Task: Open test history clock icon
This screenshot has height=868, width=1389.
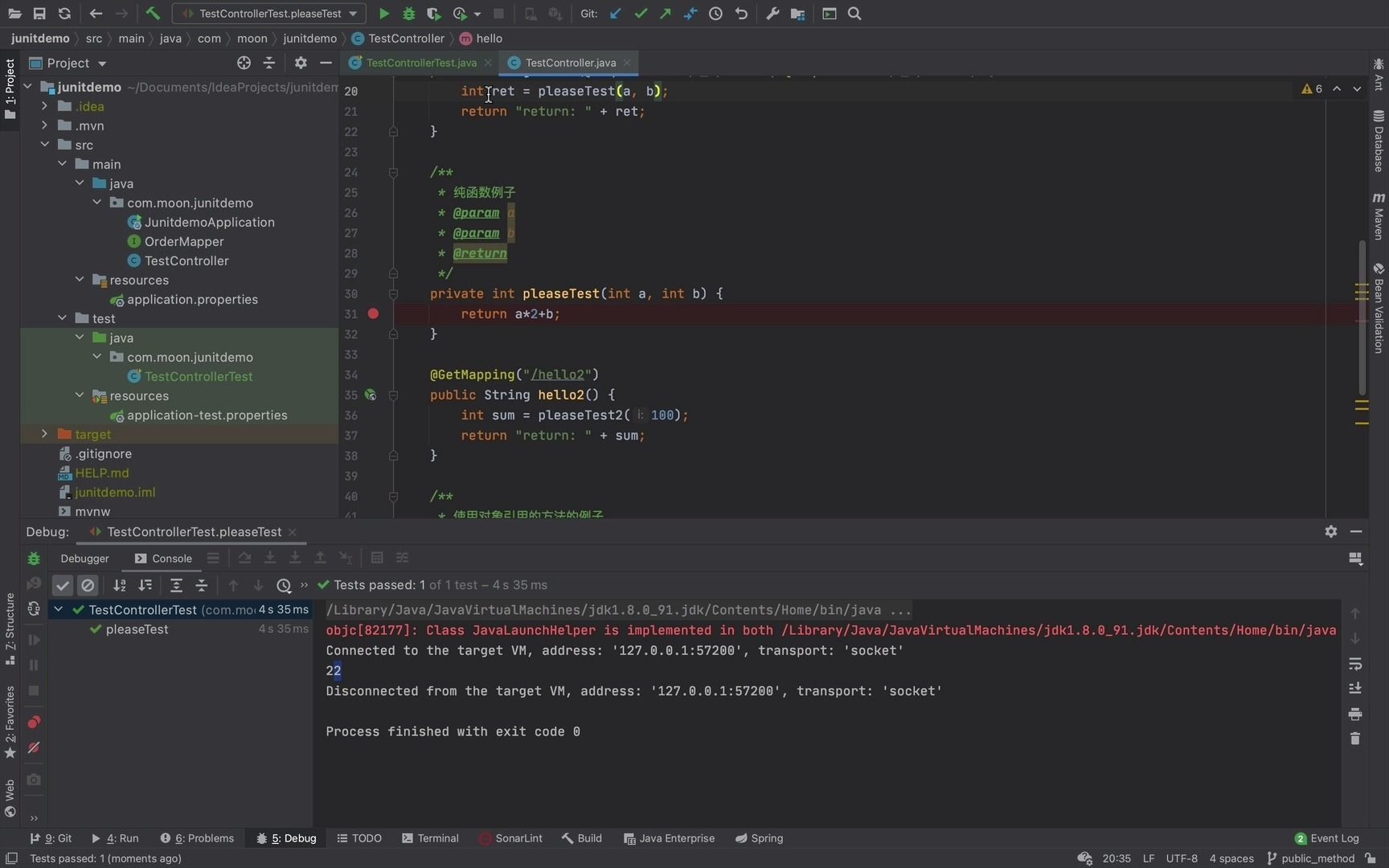Action: pos(284,585)
